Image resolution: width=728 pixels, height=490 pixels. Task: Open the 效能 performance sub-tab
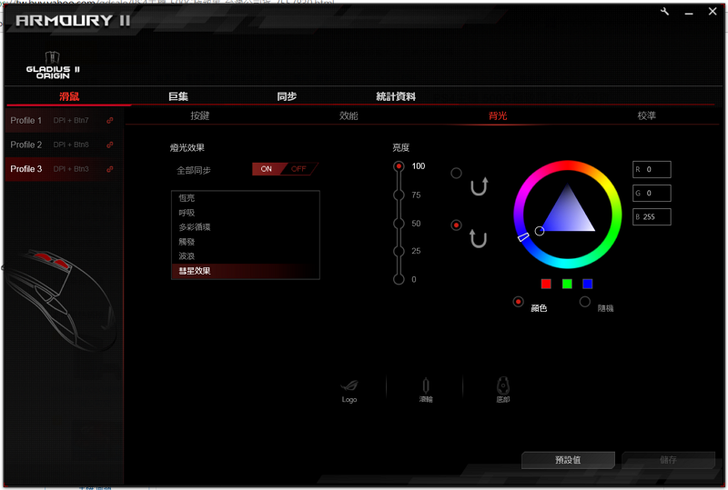click(349, 116)
